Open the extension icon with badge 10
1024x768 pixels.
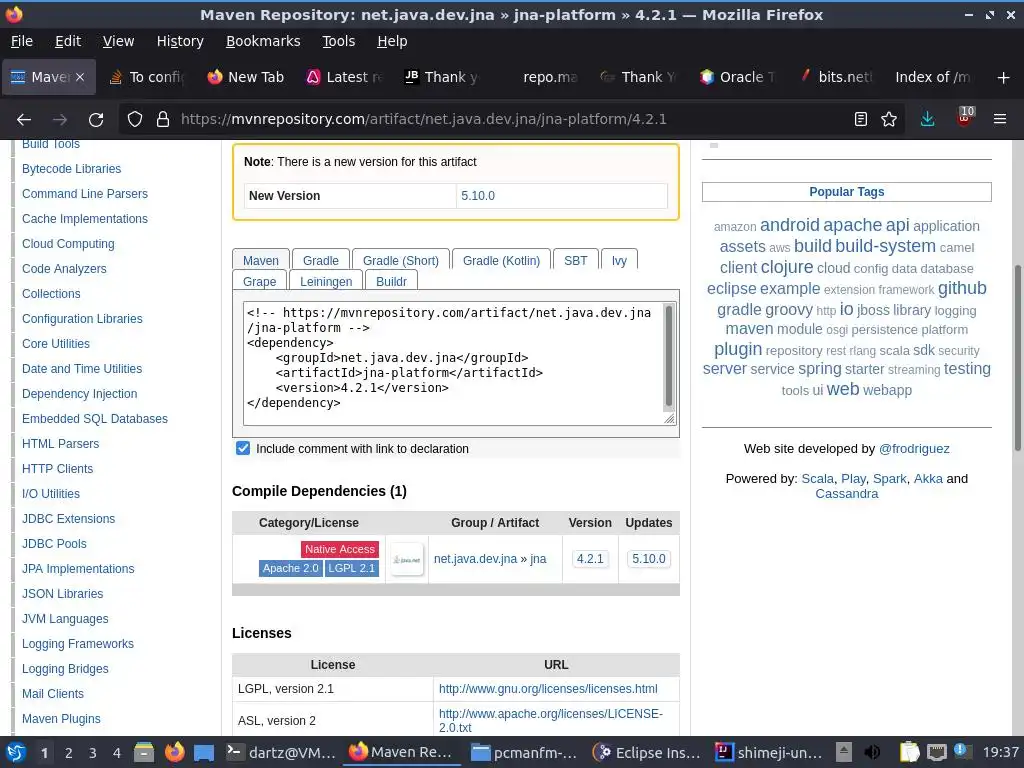coord(965,118)
